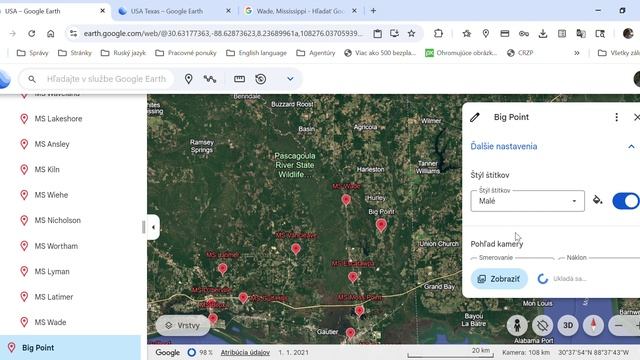Viewport: 640px width, 360px height.
Task: Open the Vrstvy layers button
Action: coord(183,325)
